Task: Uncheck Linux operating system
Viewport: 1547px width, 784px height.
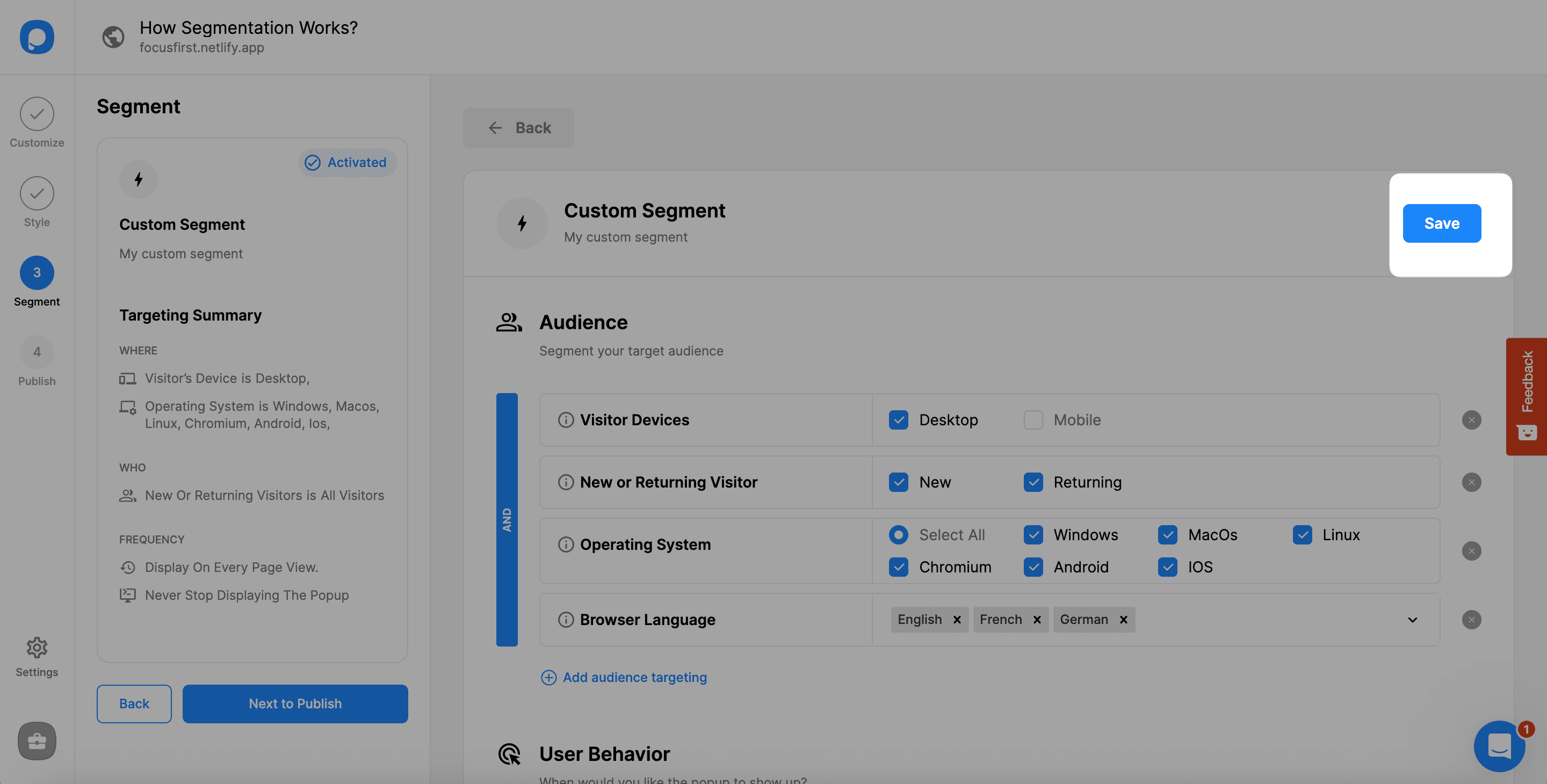Action: (x=1302, y=535)
